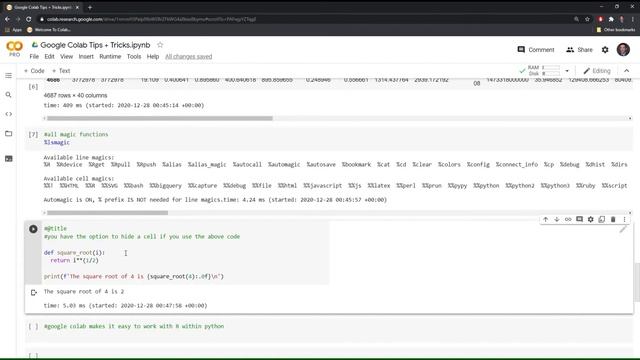Run the square_root cell
This screenshot has height=360, width=640.
pos(33,229)
